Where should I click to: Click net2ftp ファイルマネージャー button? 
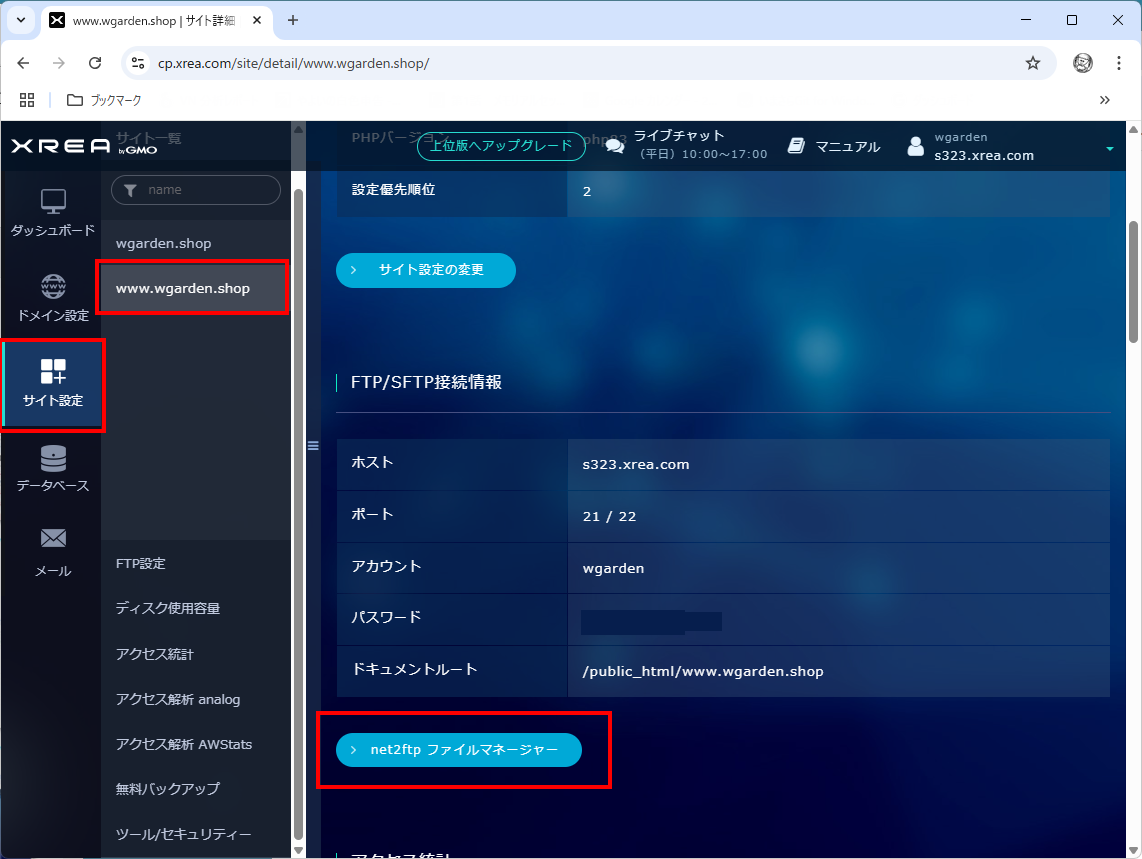[x=459, y=750]
